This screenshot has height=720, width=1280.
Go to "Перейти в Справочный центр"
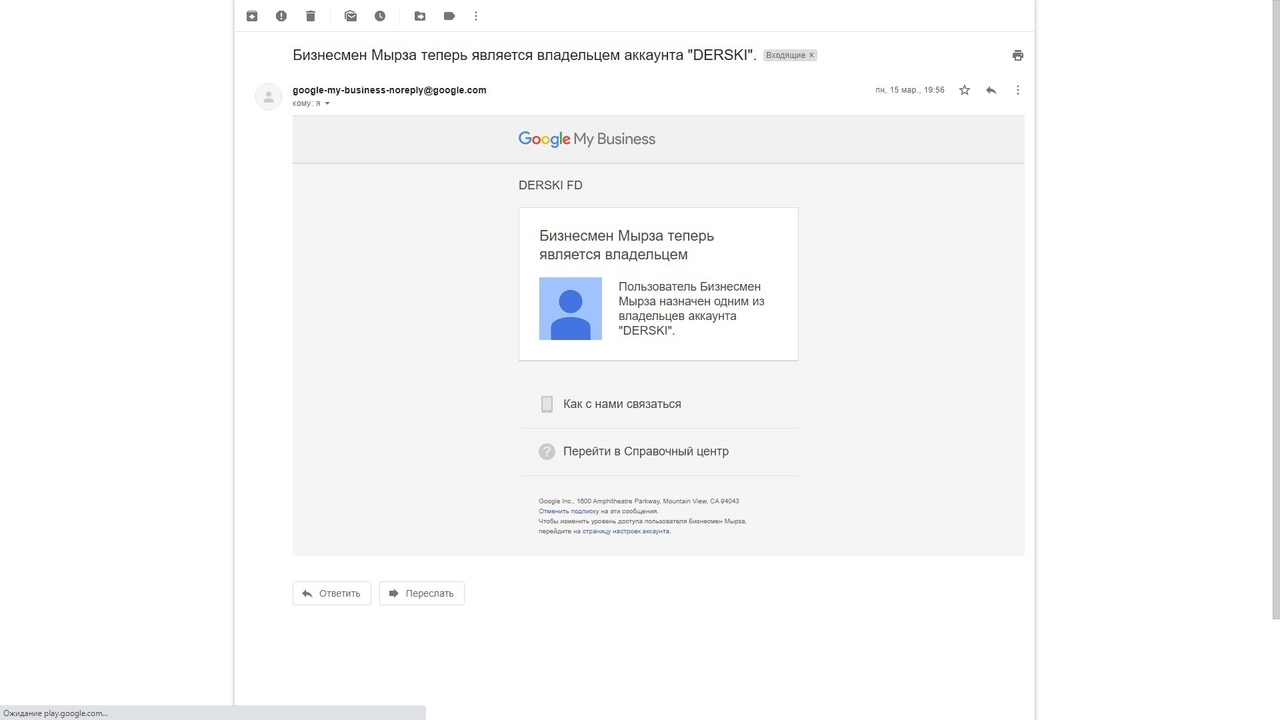[x=645, y=451]
